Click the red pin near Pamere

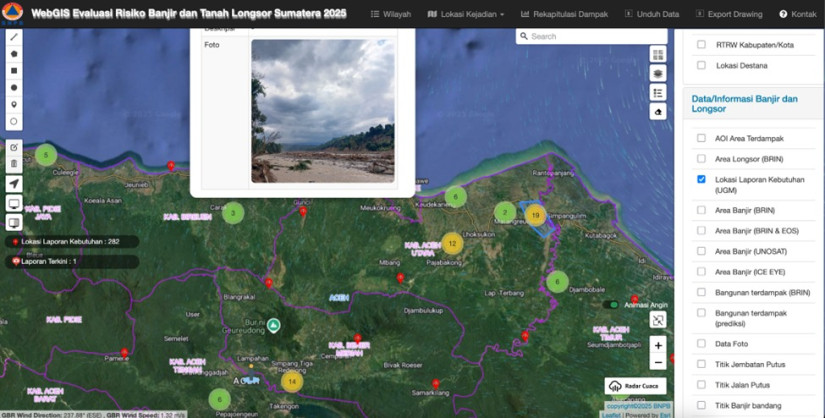[124, 352]
